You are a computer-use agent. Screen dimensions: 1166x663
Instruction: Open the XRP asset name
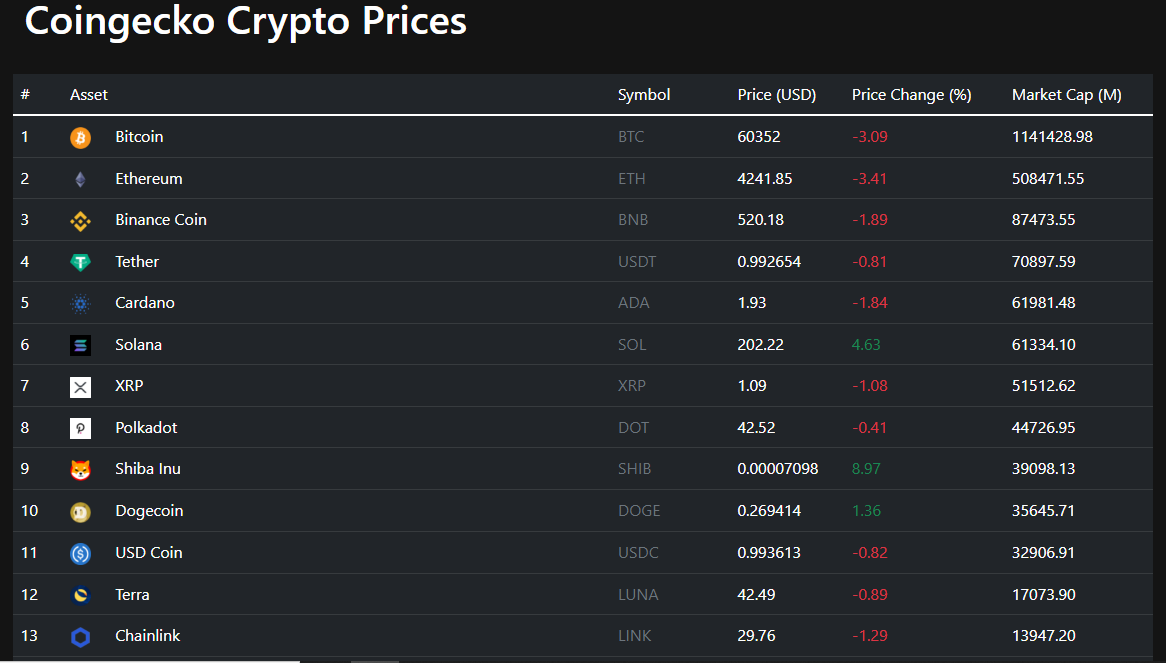tap(129, 386)
